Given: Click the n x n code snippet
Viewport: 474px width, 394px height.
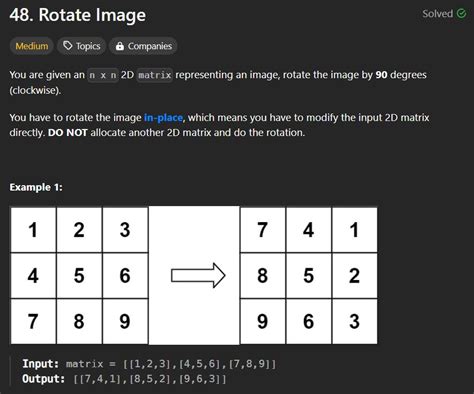Looking at the screenshot, I should point(103,75).
